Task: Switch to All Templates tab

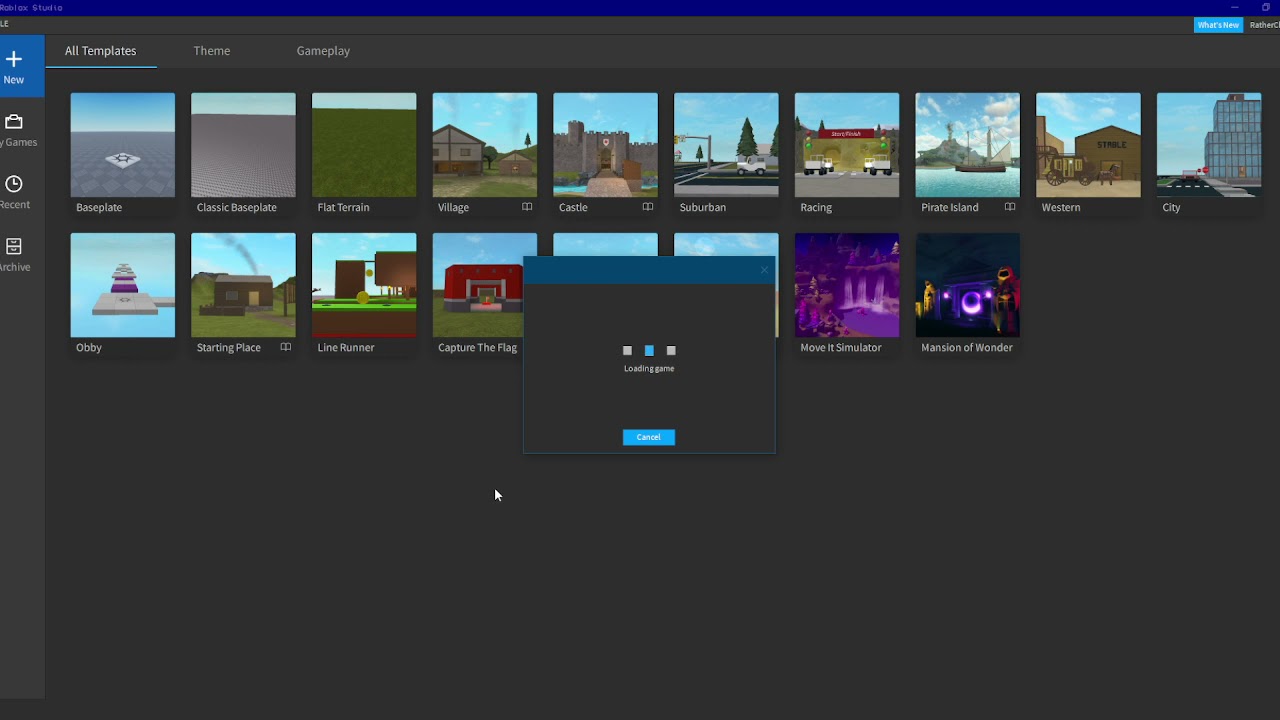Action: (101, 51)
